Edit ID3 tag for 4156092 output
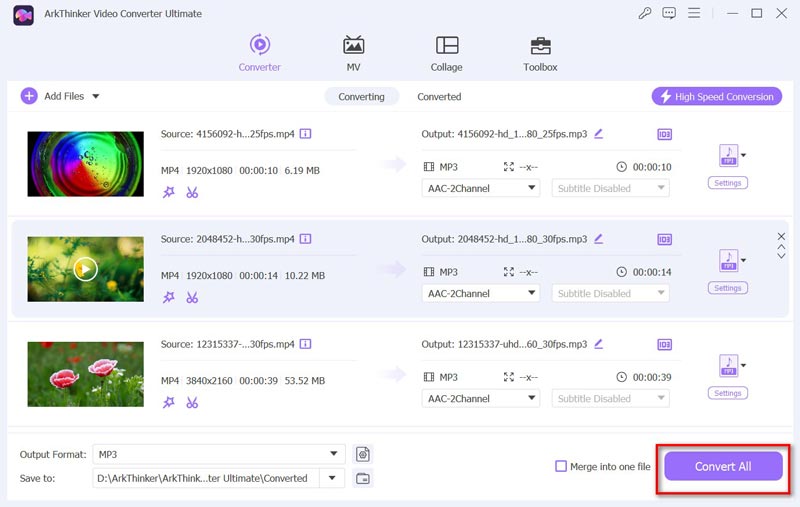The height and width of the screenshot is (507, 800). [664, 134]
